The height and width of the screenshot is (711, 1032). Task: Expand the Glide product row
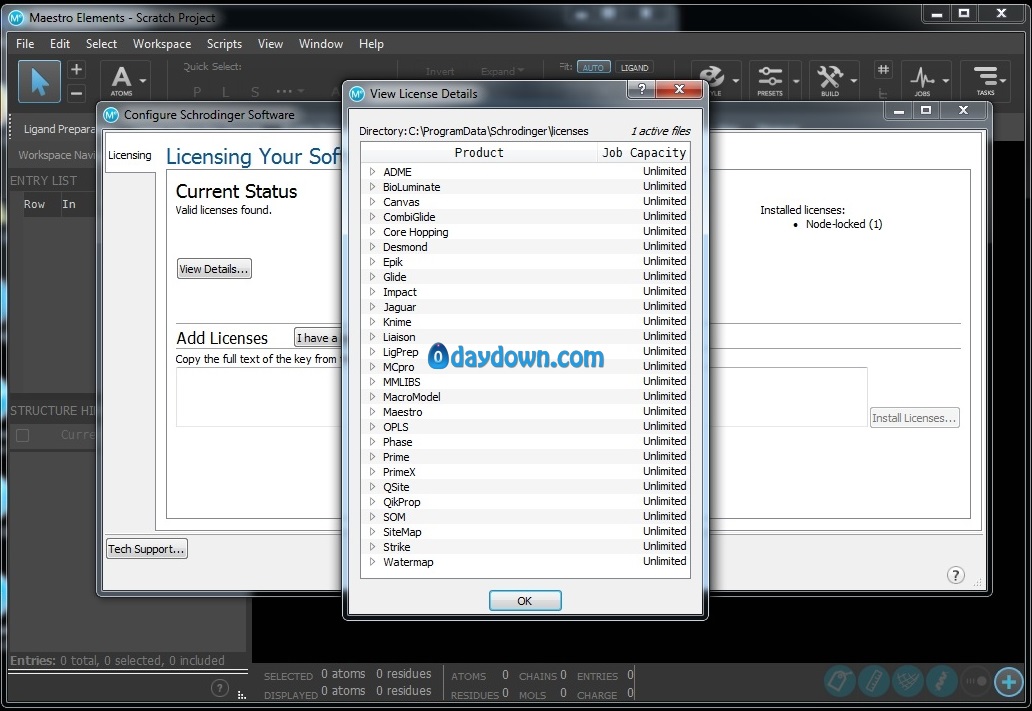[373, 276]
